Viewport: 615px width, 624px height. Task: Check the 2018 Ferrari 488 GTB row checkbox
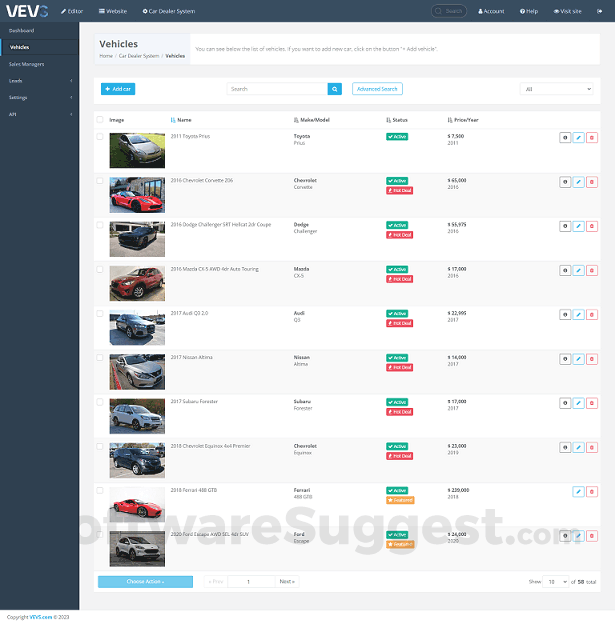pyautogui.click(x=100, y=490)
